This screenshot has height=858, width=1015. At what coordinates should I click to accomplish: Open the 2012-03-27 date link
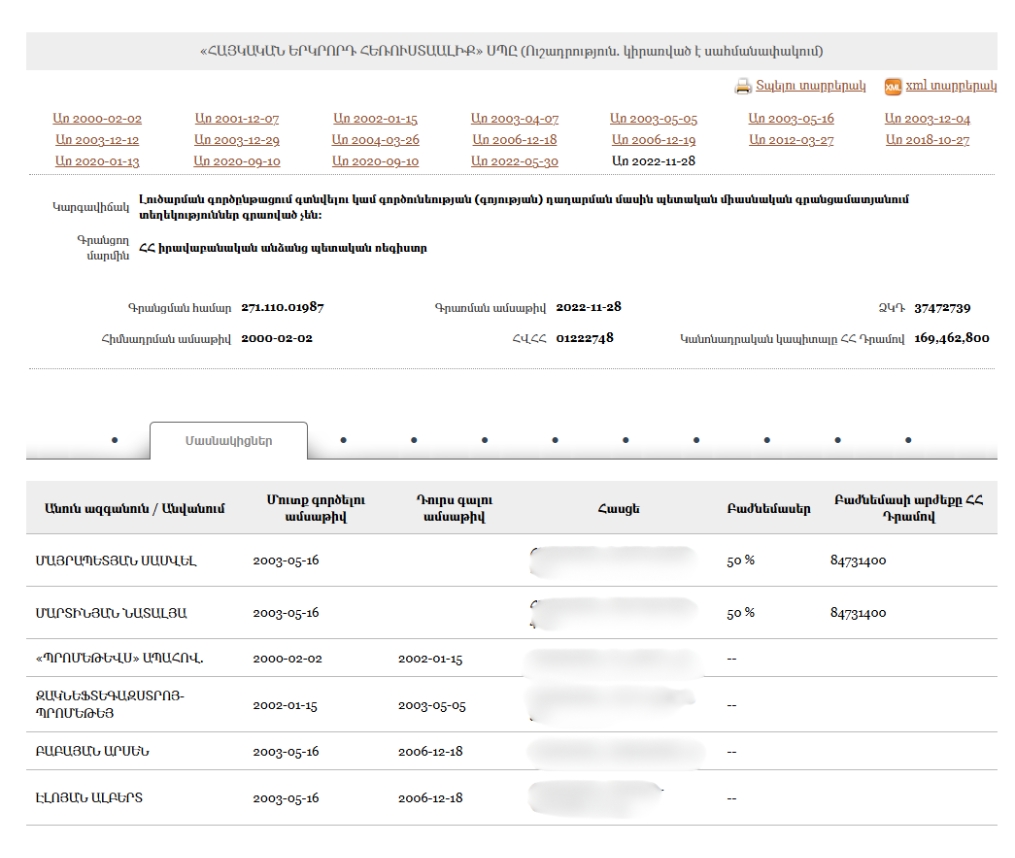[x=791, y=140]
